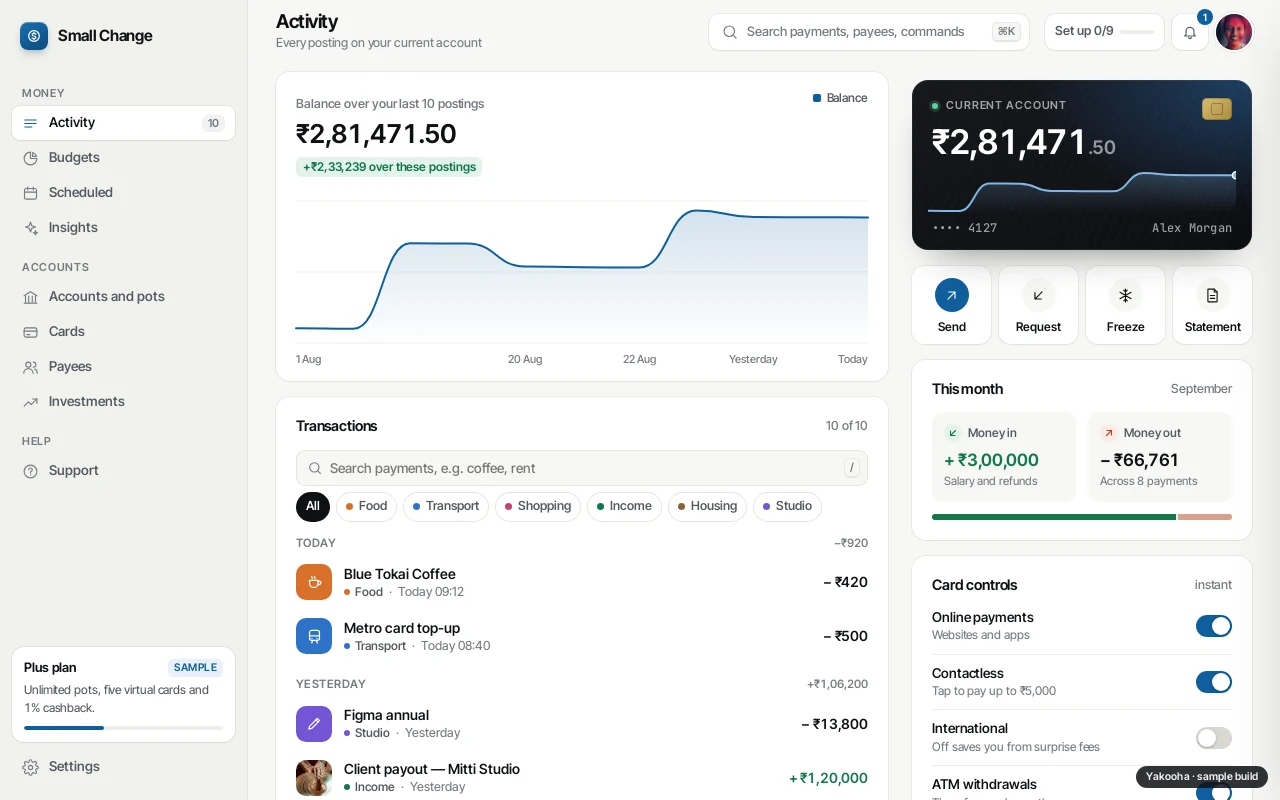
Task: Click the Money in arrow icon
Action: tap(952, 433)
